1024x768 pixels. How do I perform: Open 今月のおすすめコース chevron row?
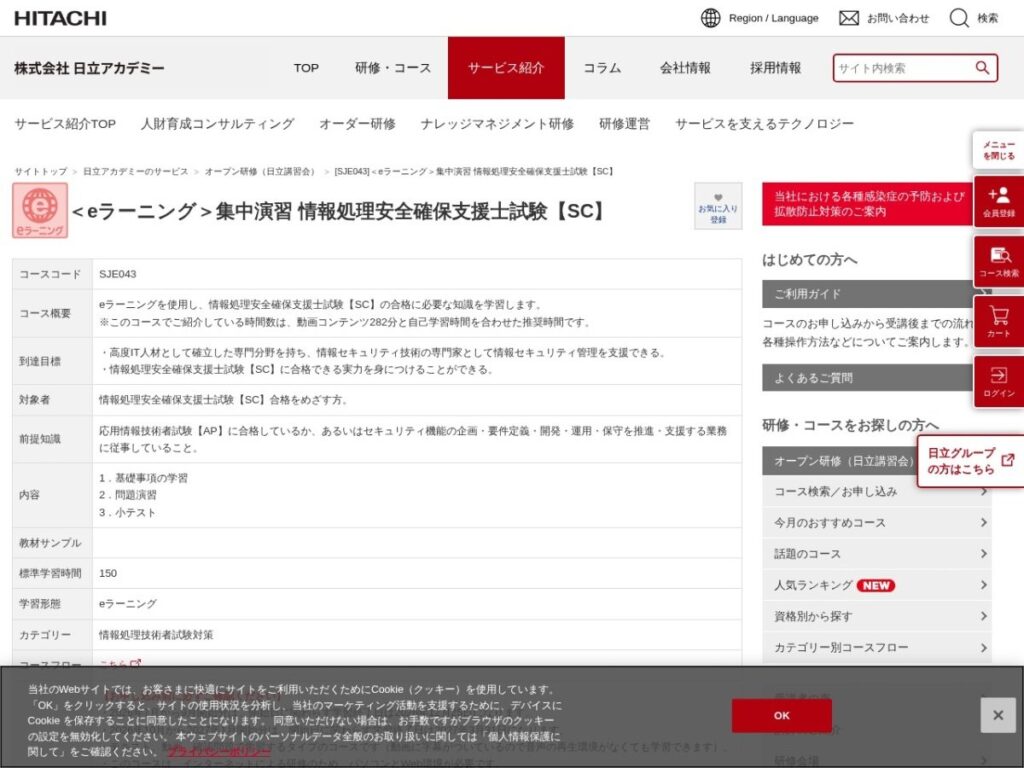[877, 522]
